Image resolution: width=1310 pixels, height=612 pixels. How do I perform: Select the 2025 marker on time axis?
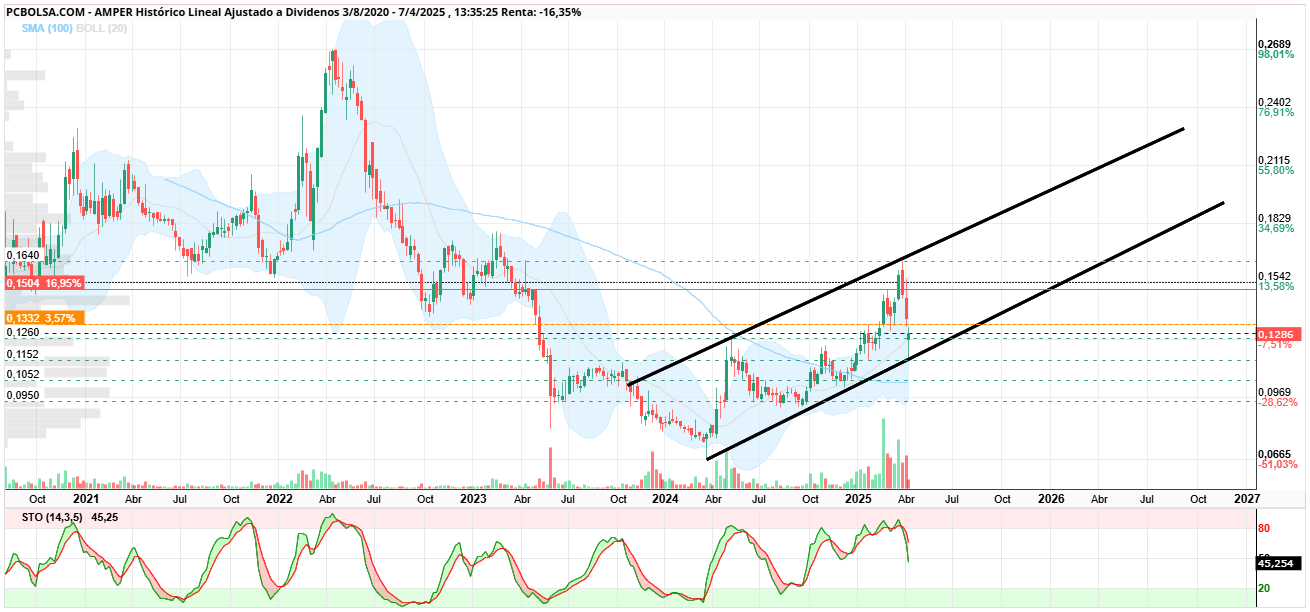tap(858, 498)
